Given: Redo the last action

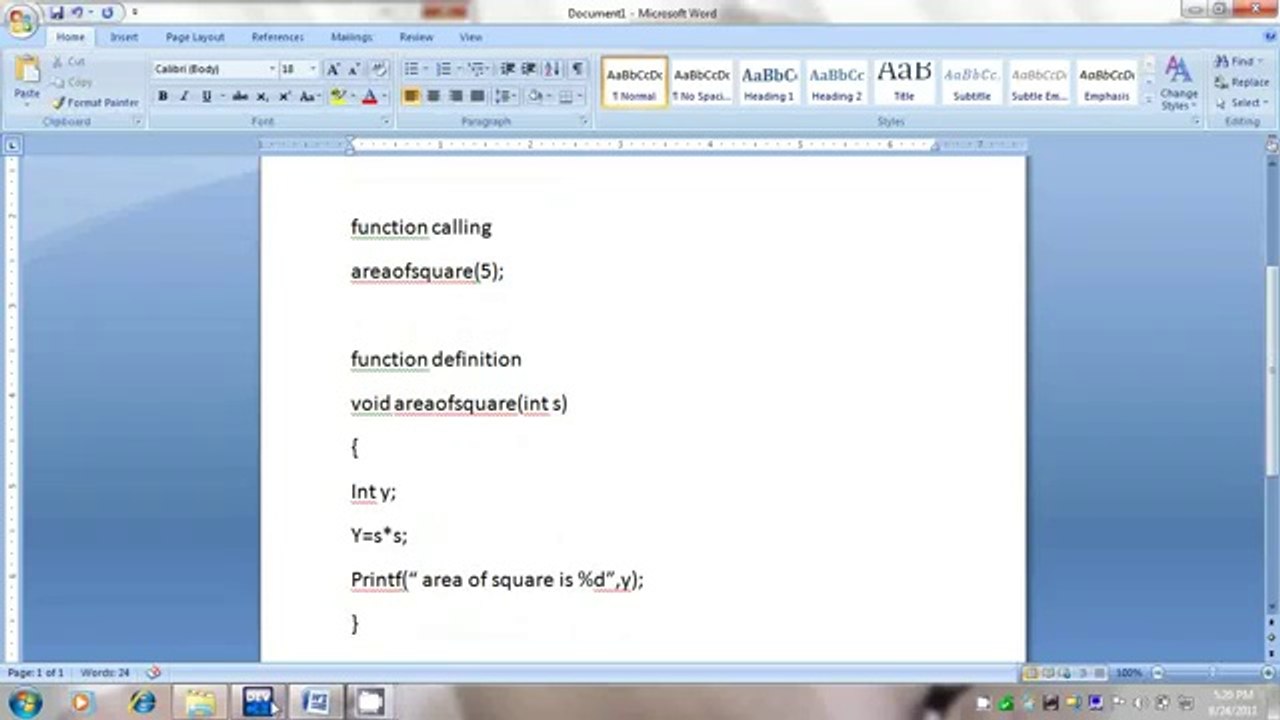Looking at the screenshot, I should pos(107,13).
